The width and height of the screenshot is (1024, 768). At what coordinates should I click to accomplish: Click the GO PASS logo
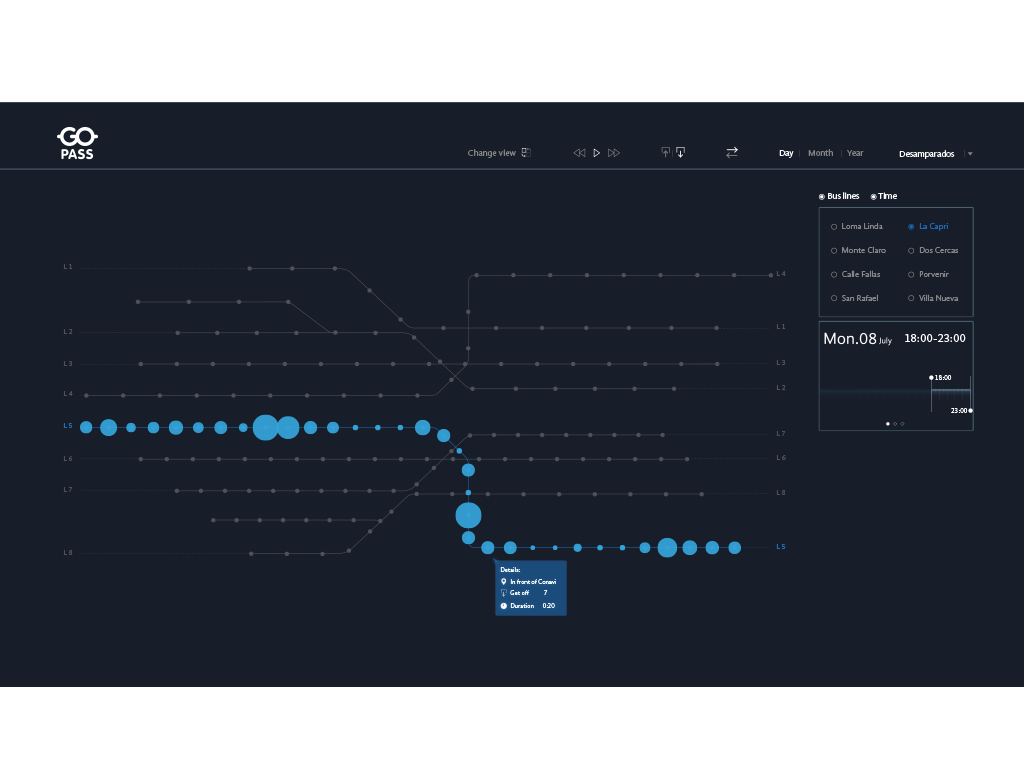[77, 143]
